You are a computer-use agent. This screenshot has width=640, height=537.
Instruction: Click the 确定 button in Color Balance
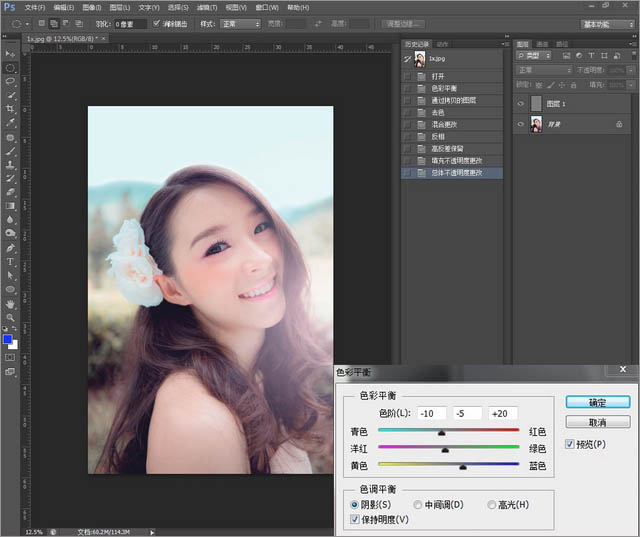click(597, 402)
